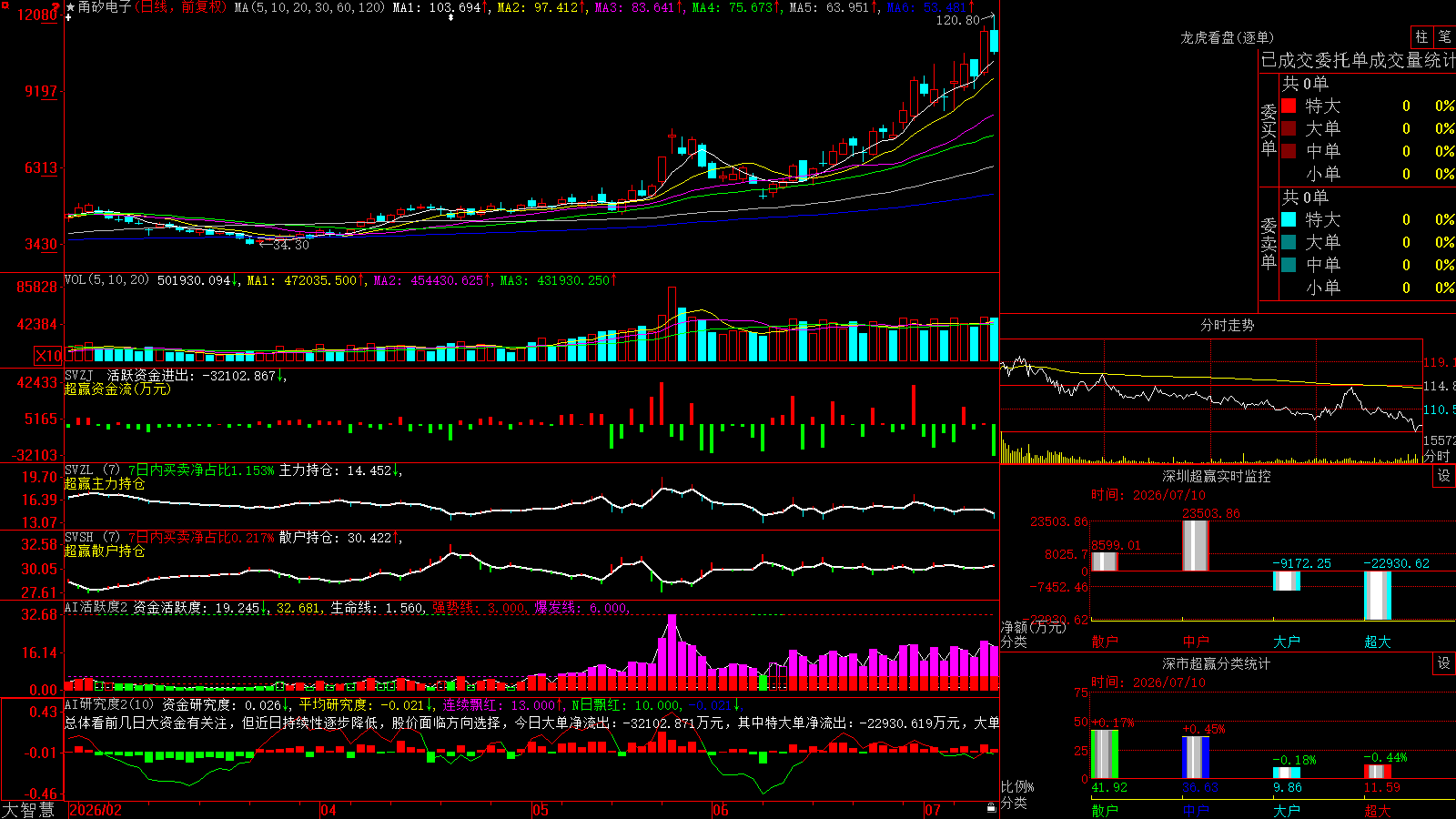1456x819 pixels.
Task: Click the 分时走势 panel title
Action: pyautogui.click(x=1228, y=325)
